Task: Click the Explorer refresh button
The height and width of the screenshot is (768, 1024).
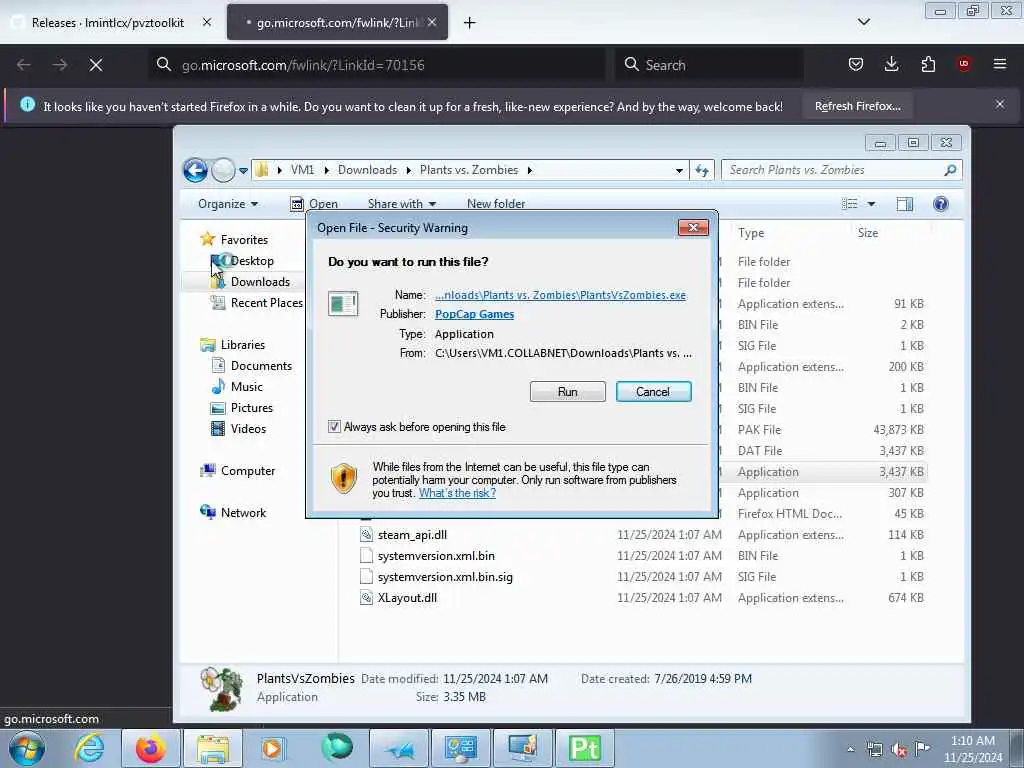Action: click(702, 170)
